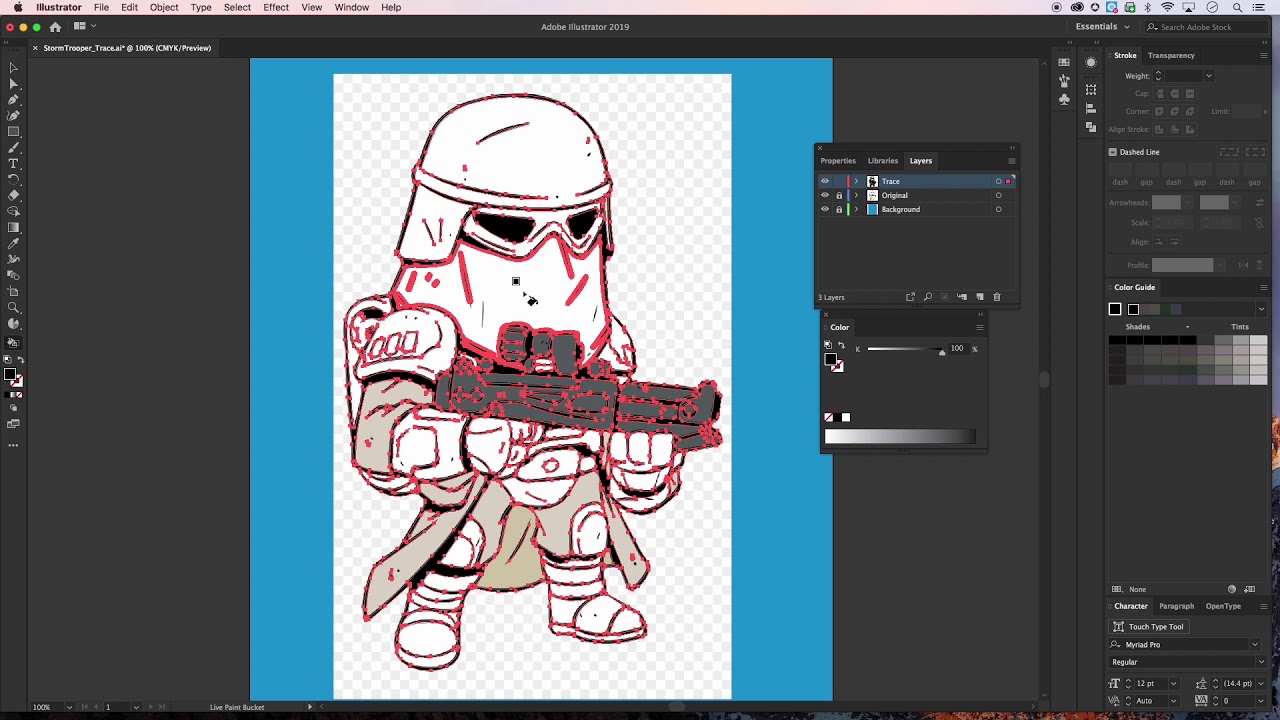Select the Eraser tool

13,195
